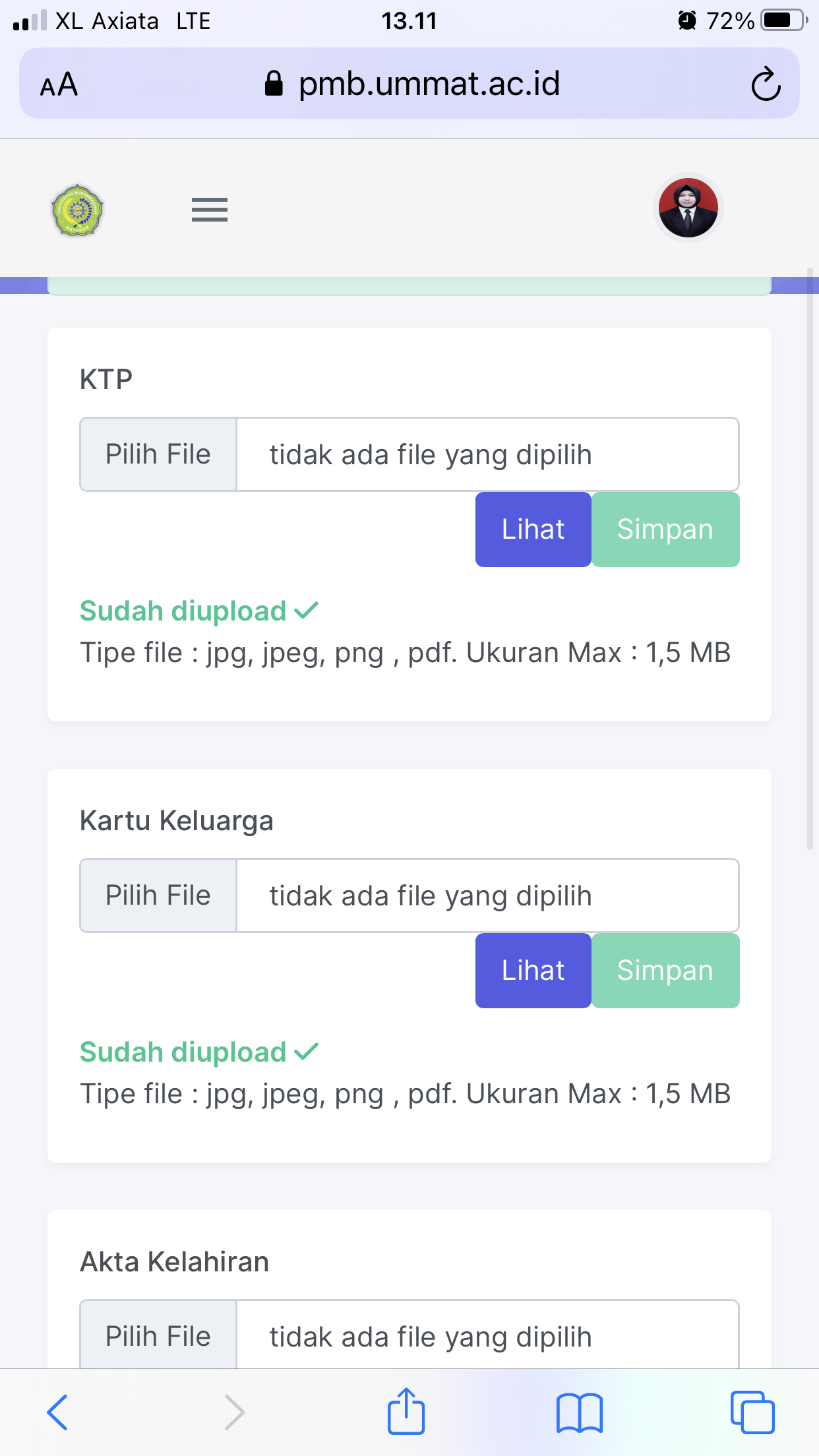Reload the page with the refresh icon
819x1456 pixels.
point(765,84)
